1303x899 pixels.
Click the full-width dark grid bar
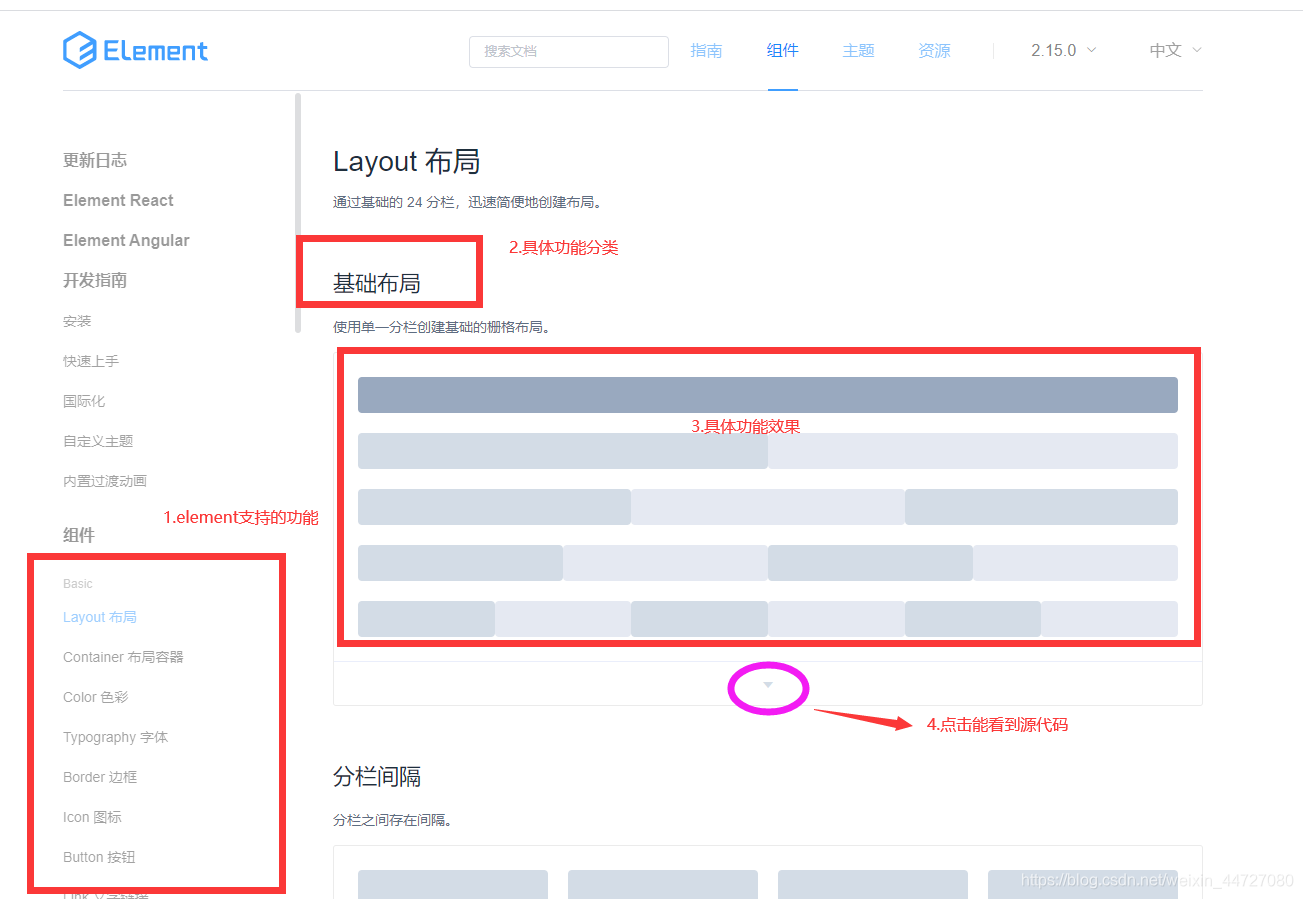pos(768,395)
